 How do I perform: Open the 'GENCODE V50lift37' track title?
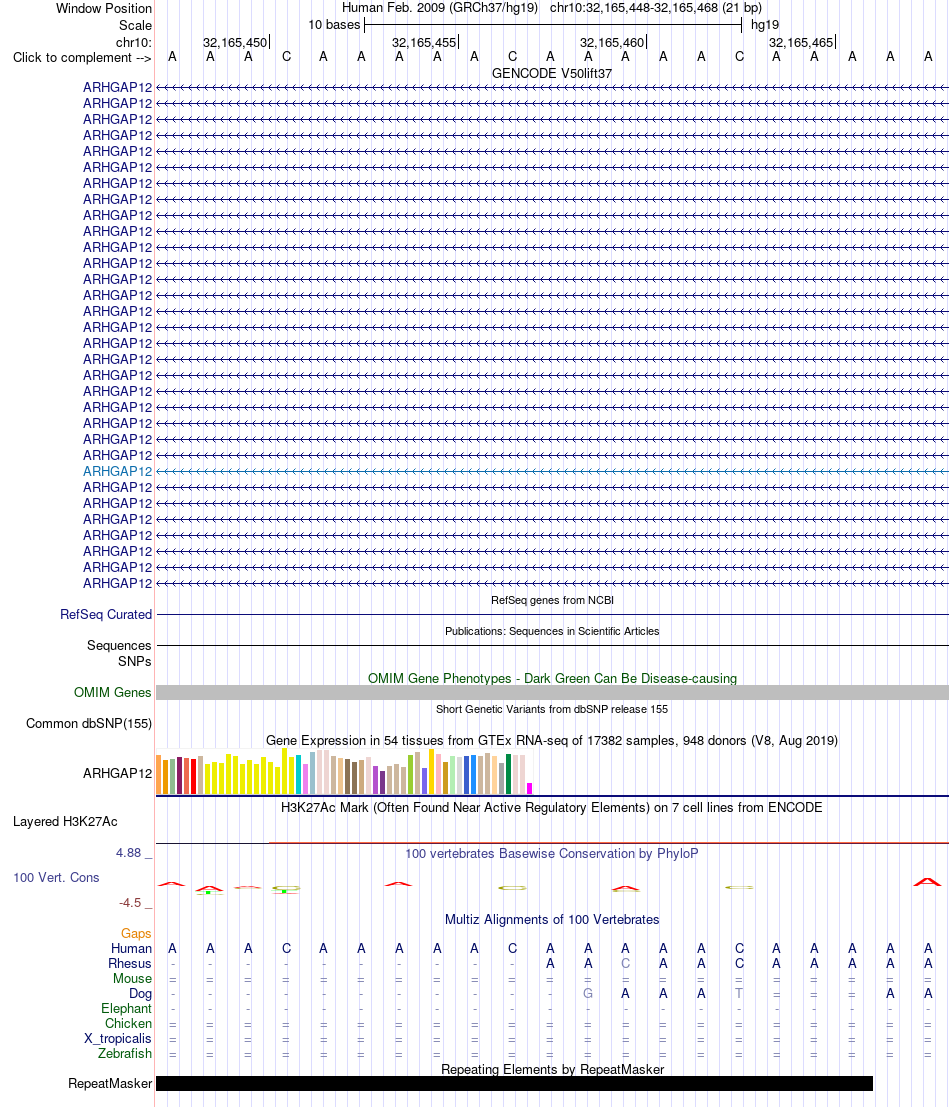(x=552, y=73)
